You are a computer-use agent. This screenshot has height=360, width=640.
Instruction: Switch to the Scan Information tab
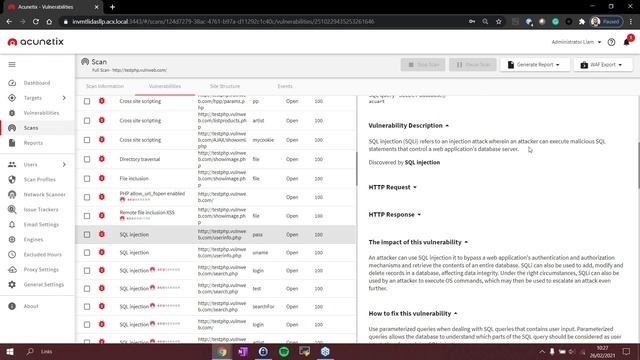(105, 87)
